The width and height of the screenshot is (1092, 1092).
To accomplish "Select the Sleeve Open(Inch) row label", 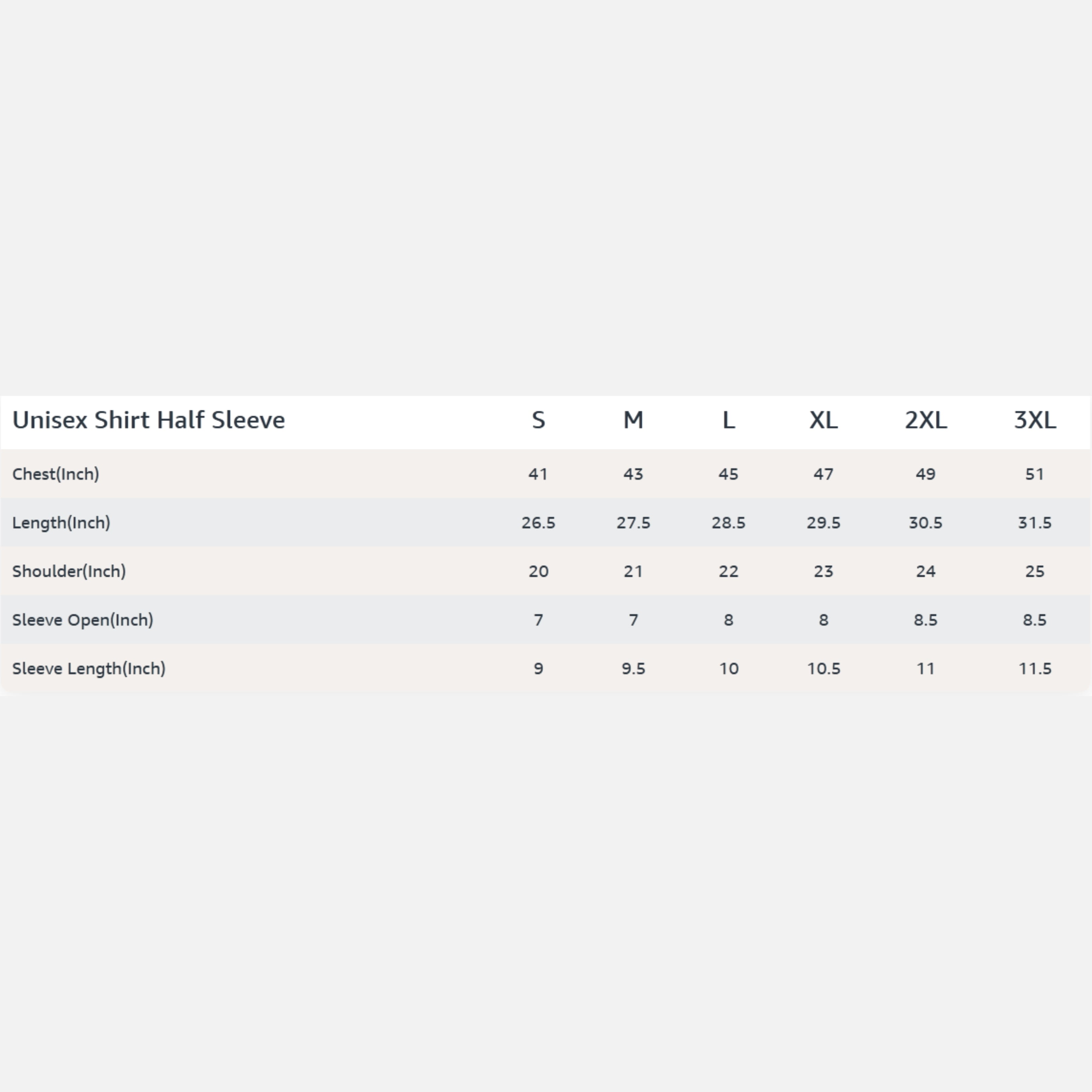I will (x=83, y=620).
